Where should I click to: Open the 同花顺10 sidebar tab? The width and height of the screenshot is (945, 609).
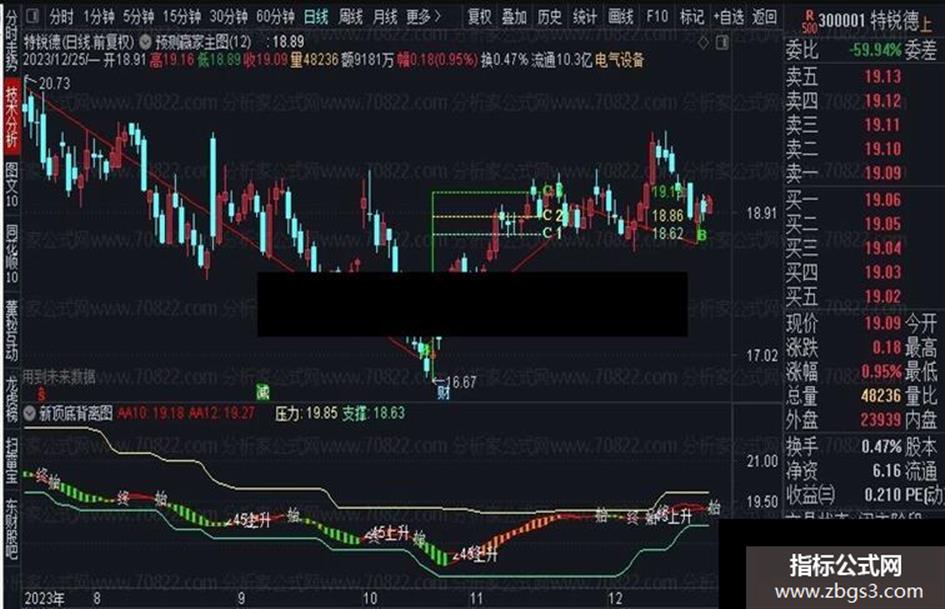click(11, 254)
